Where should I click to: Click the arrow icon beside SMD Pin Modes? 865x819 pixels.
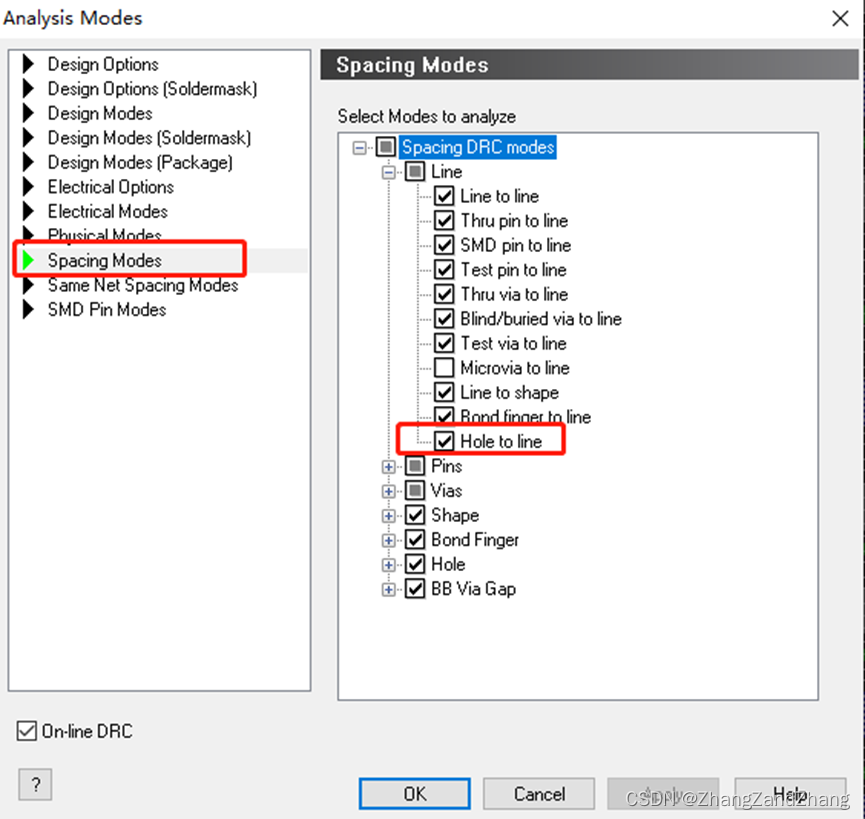[28, 310]
